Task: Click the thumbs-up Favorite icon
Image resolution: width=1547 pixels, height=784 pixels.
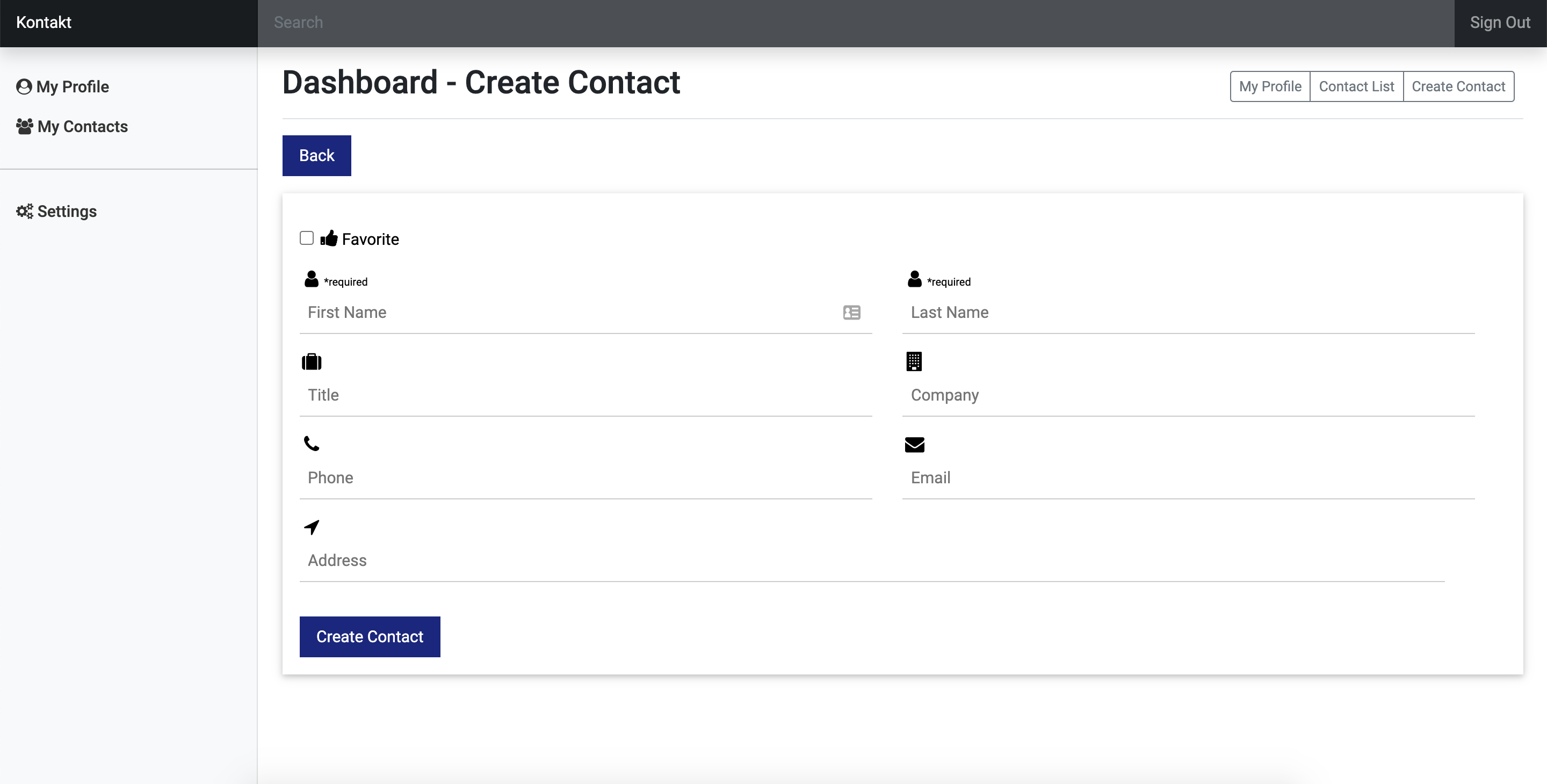Action: pos(329,238)
